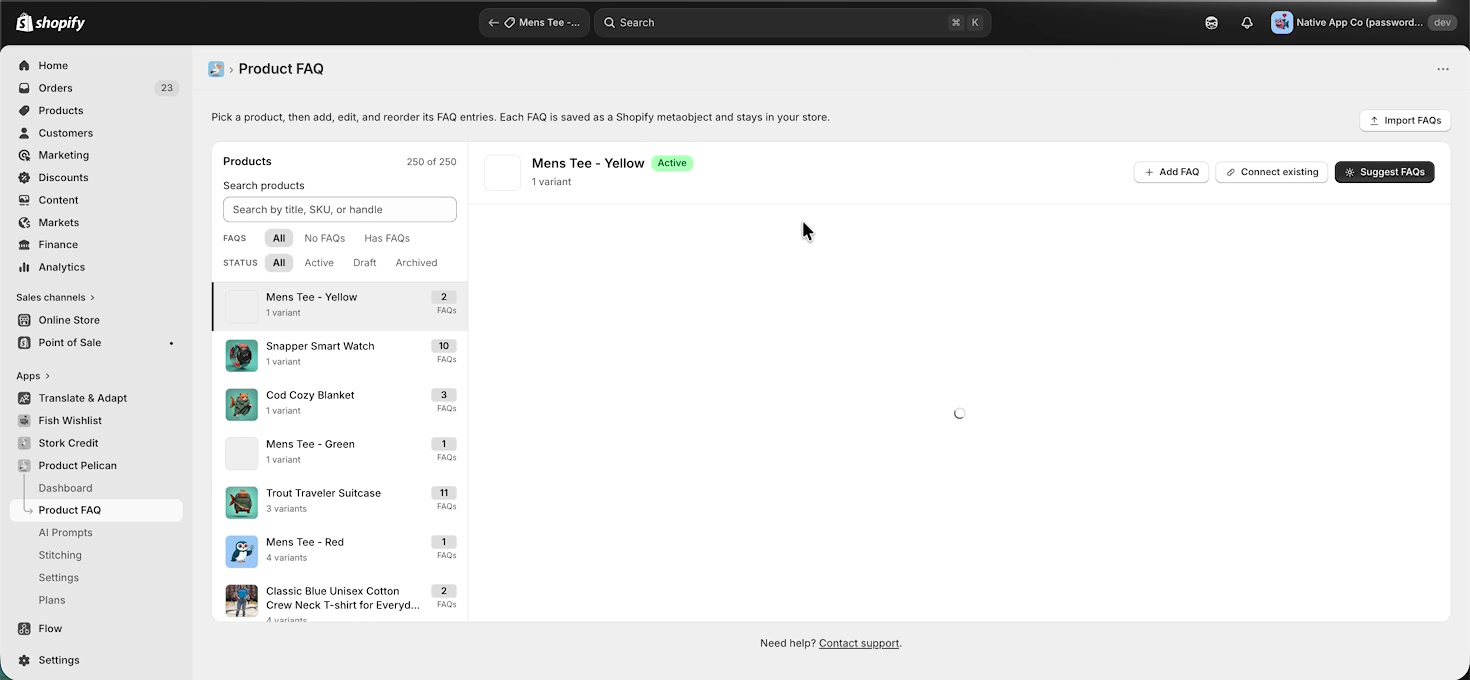Image resolution: width=1470 pixels, height=680 pixels.
Task: Open Dashboard subpage
Action: [66, 488]
